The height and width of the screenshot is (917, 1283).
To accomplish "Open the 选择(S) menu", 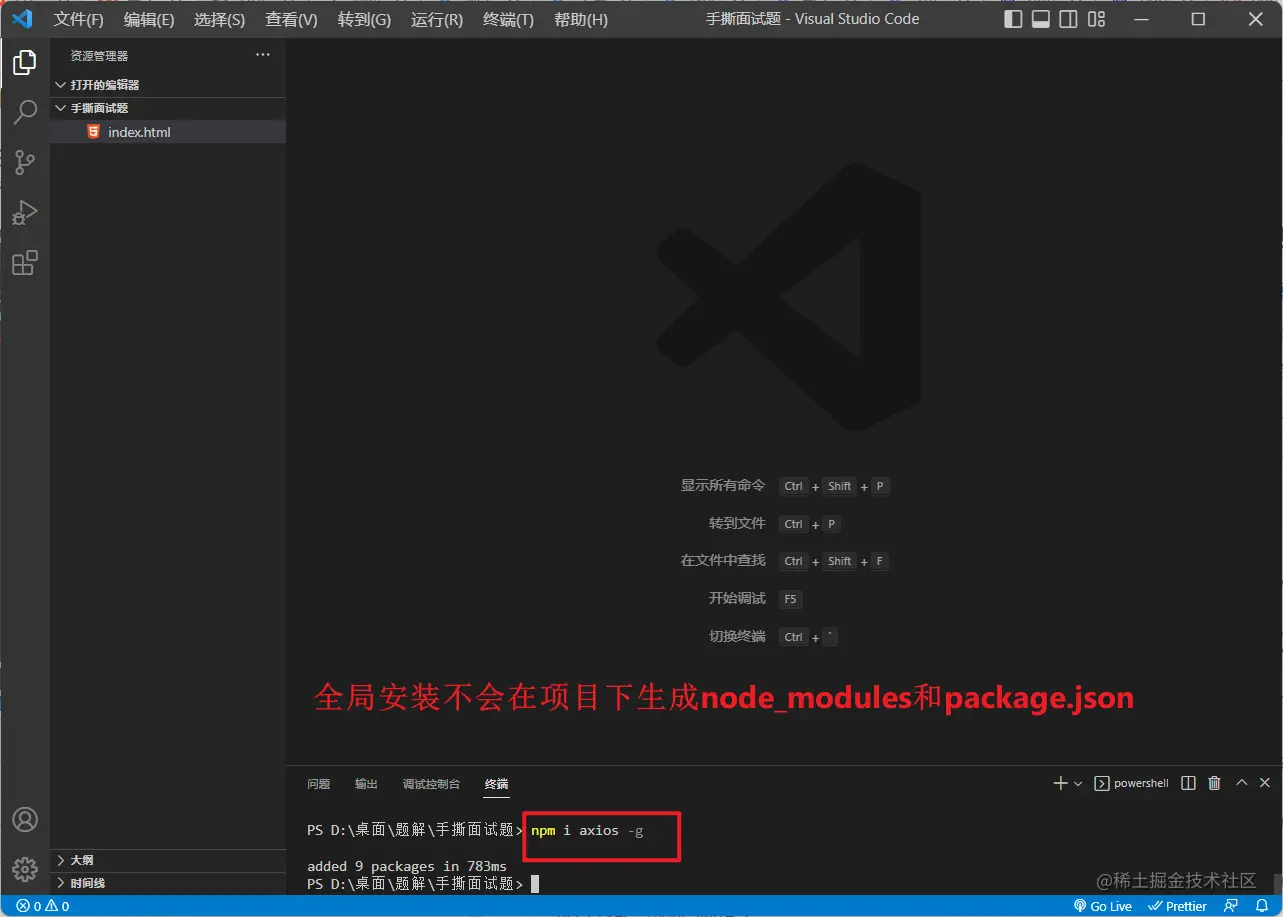I will (219, 20).
